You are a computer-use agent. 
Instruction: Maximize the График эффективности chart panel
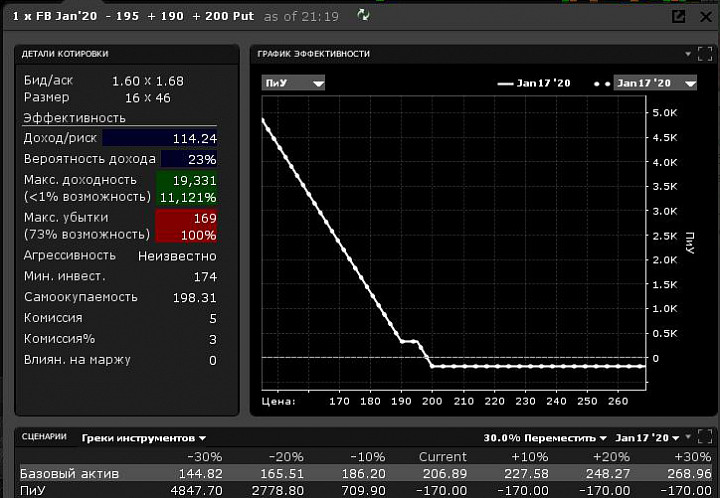[705, 54]
